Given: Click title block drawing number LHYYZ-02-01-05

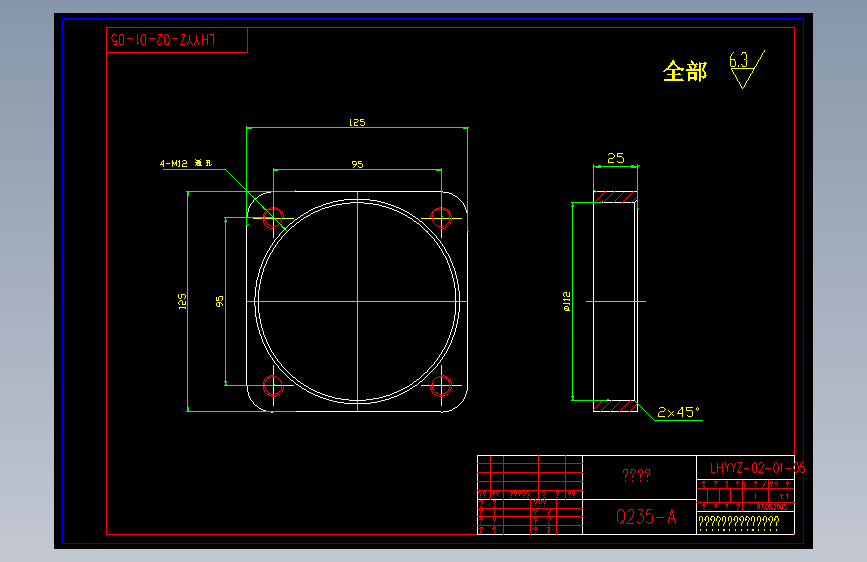Looking at the screenshot, I should tap(758, 469).
